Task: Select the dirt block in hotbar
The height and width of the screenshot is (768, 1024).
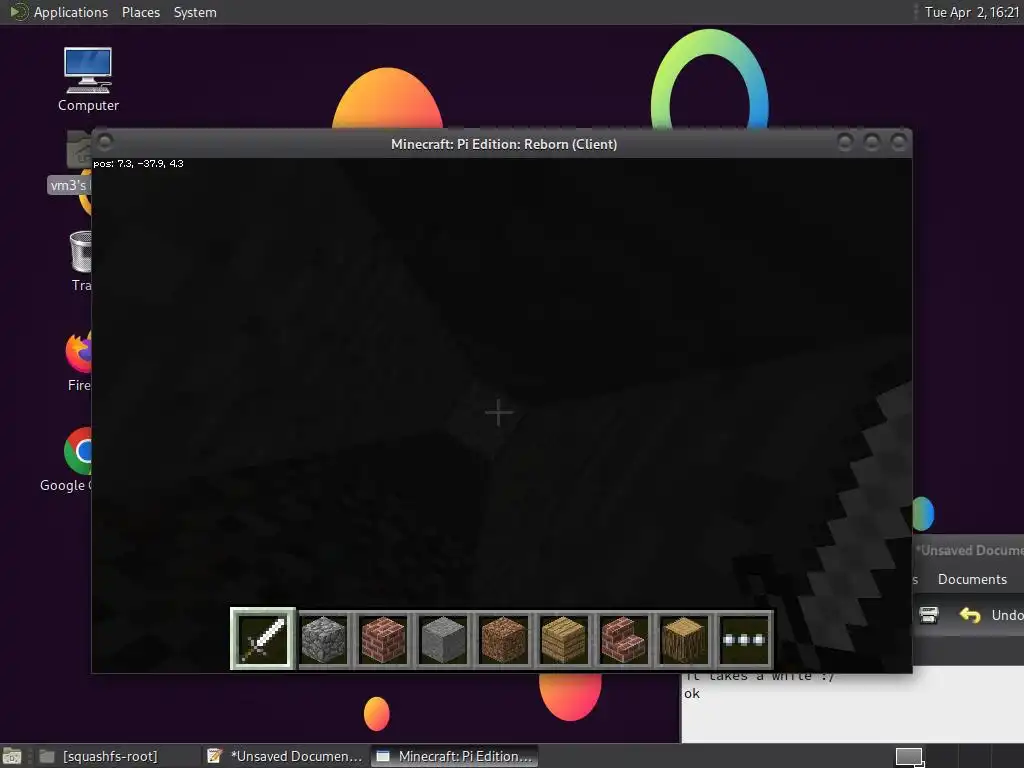Action: tap(504, 639)
